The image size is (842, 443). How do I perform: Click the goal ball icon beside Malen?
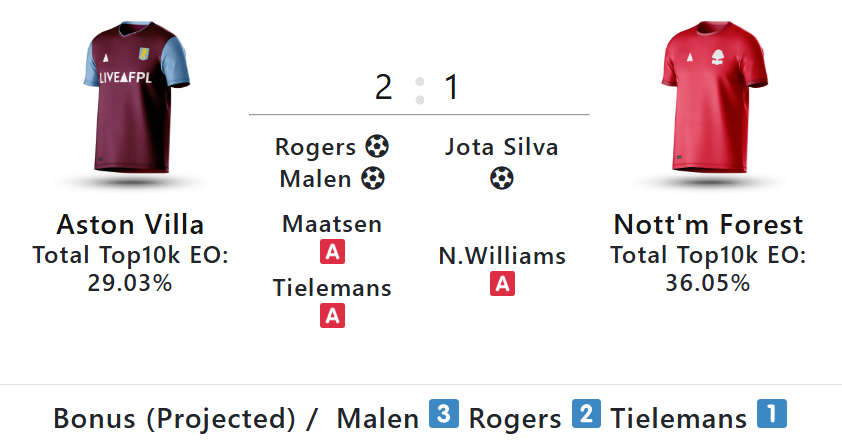tap(372, 179)
